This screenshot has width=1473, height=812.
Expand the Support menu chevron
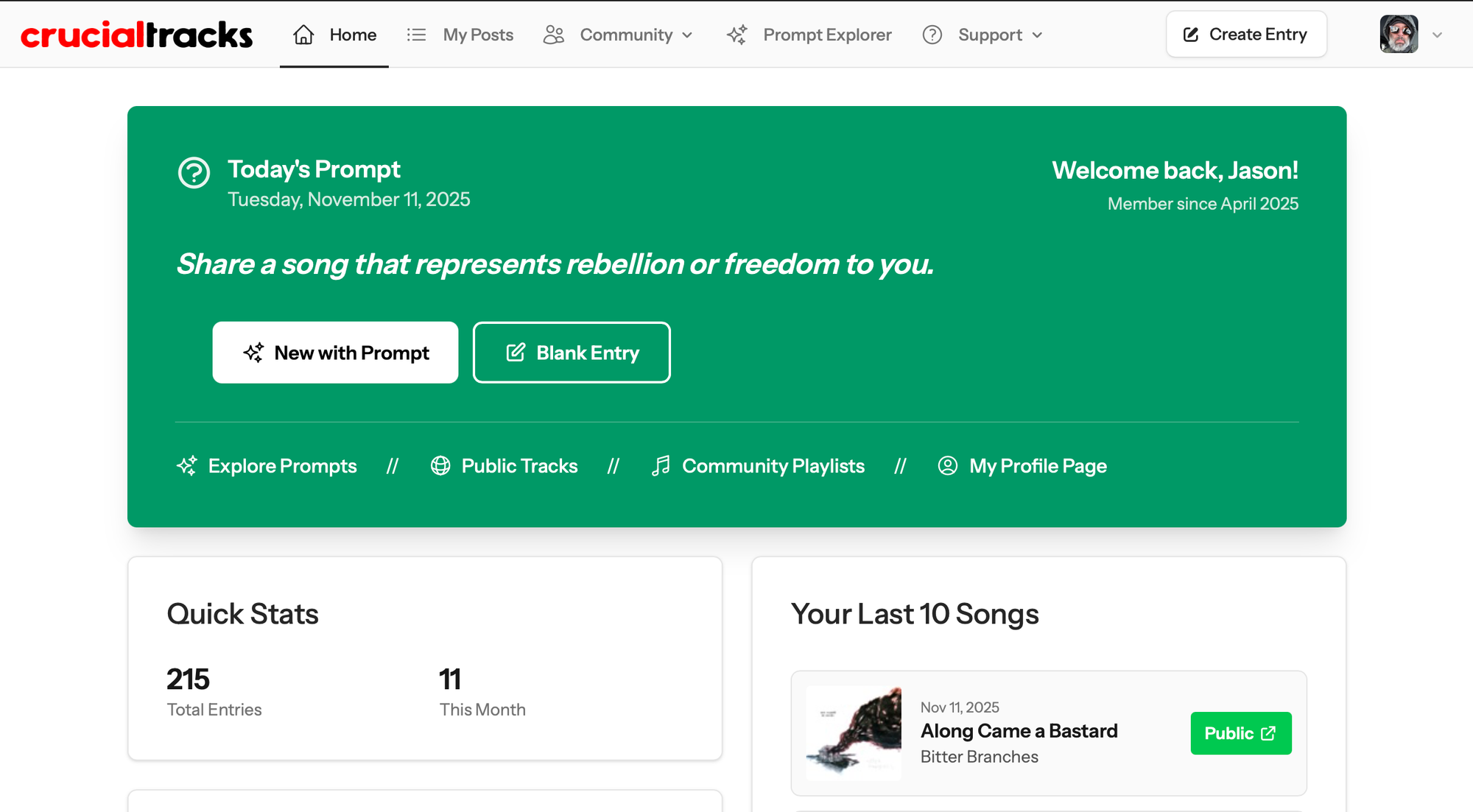[1038, 35]
